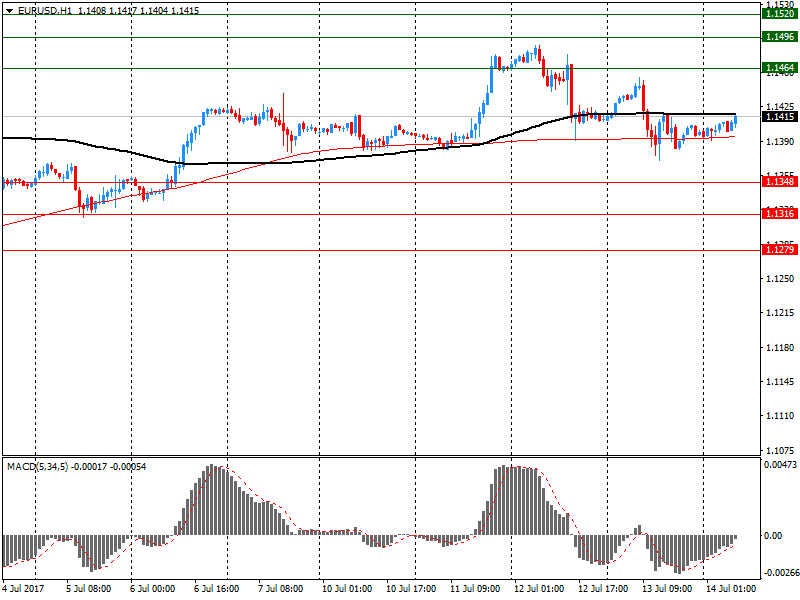Click the 6 Jul 00:00 time label
Image resolution: width=800 pixels, height=600 pixels.
click(x=153, y=589)
